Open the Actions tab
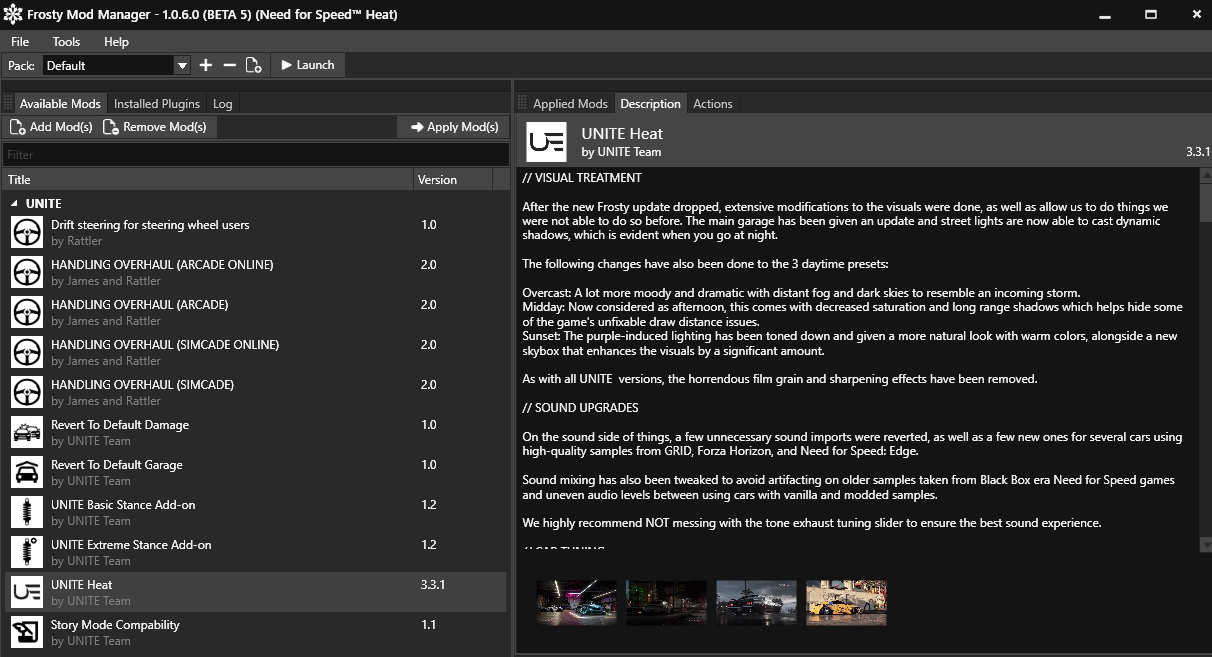Screen dimensions: 1212x657 [713, 103]
